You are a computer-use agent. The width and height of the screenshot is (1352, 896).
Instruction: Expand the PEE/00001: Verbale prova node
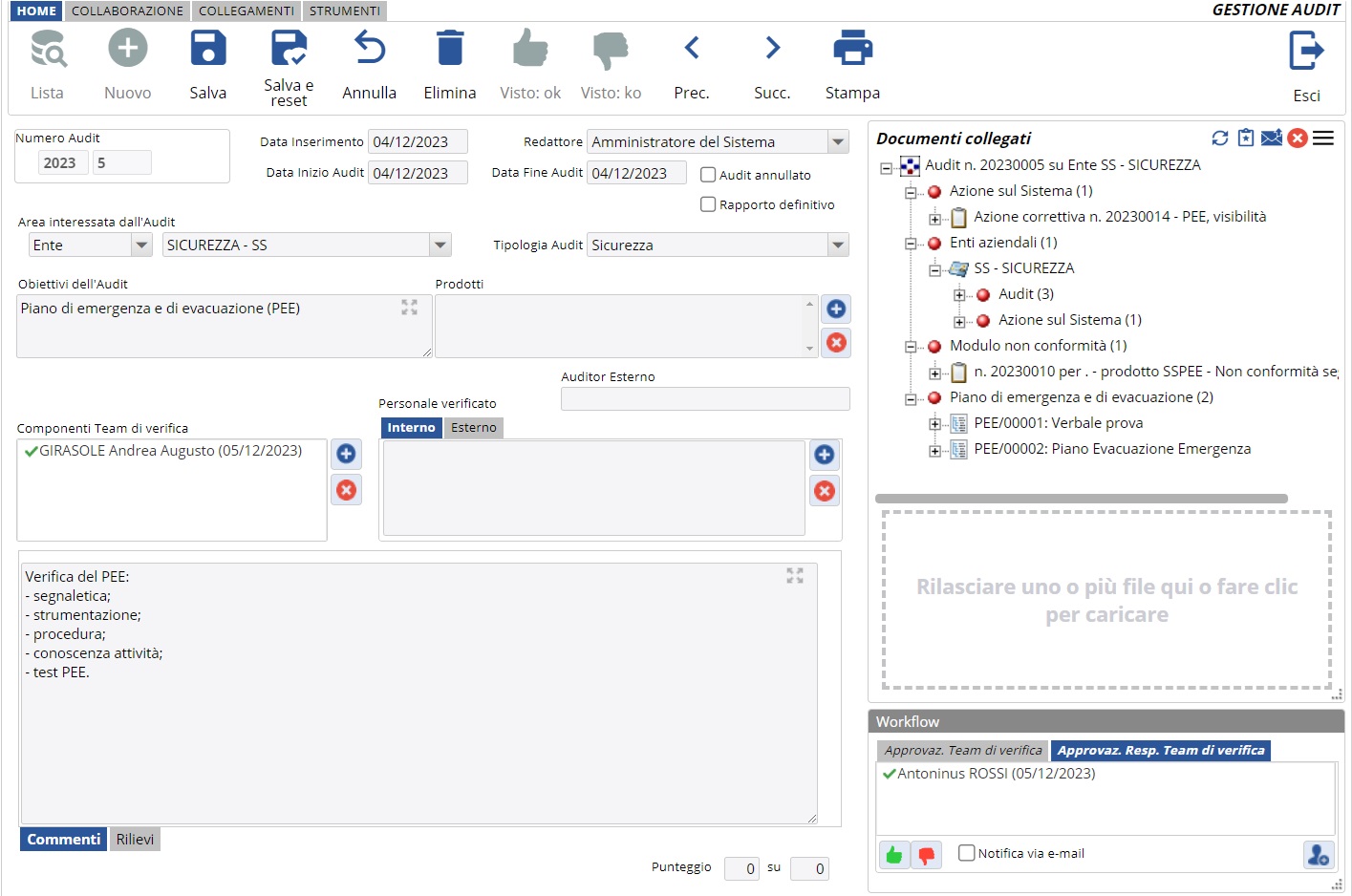tap(934, 424)
